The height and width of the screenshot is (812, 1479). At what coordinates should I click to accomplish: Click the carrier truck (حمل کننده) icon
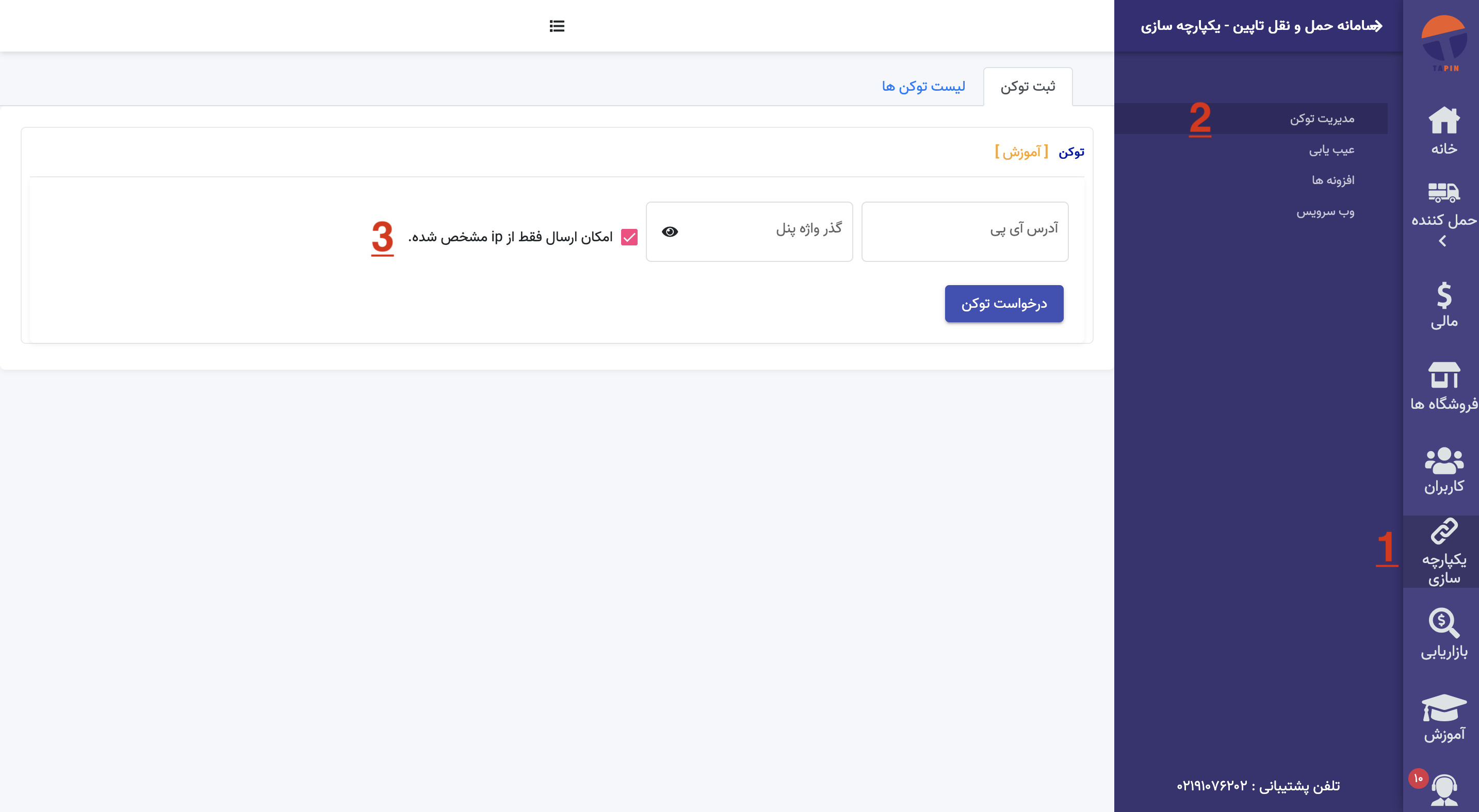tap(1443, 193)
